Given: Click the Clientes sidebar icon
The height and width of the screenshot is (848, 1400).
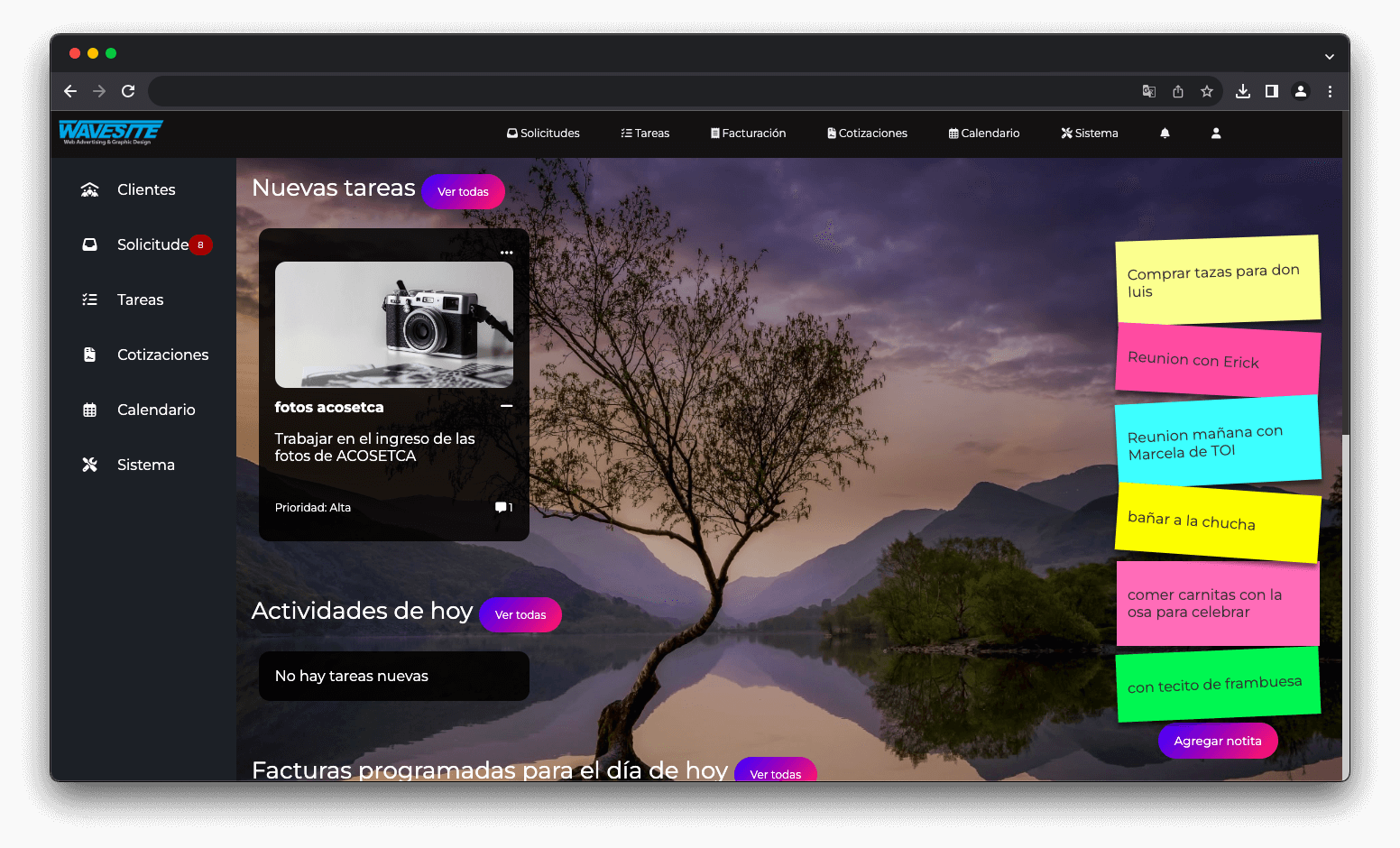Looking at the screenshot, I should point(89,189).
